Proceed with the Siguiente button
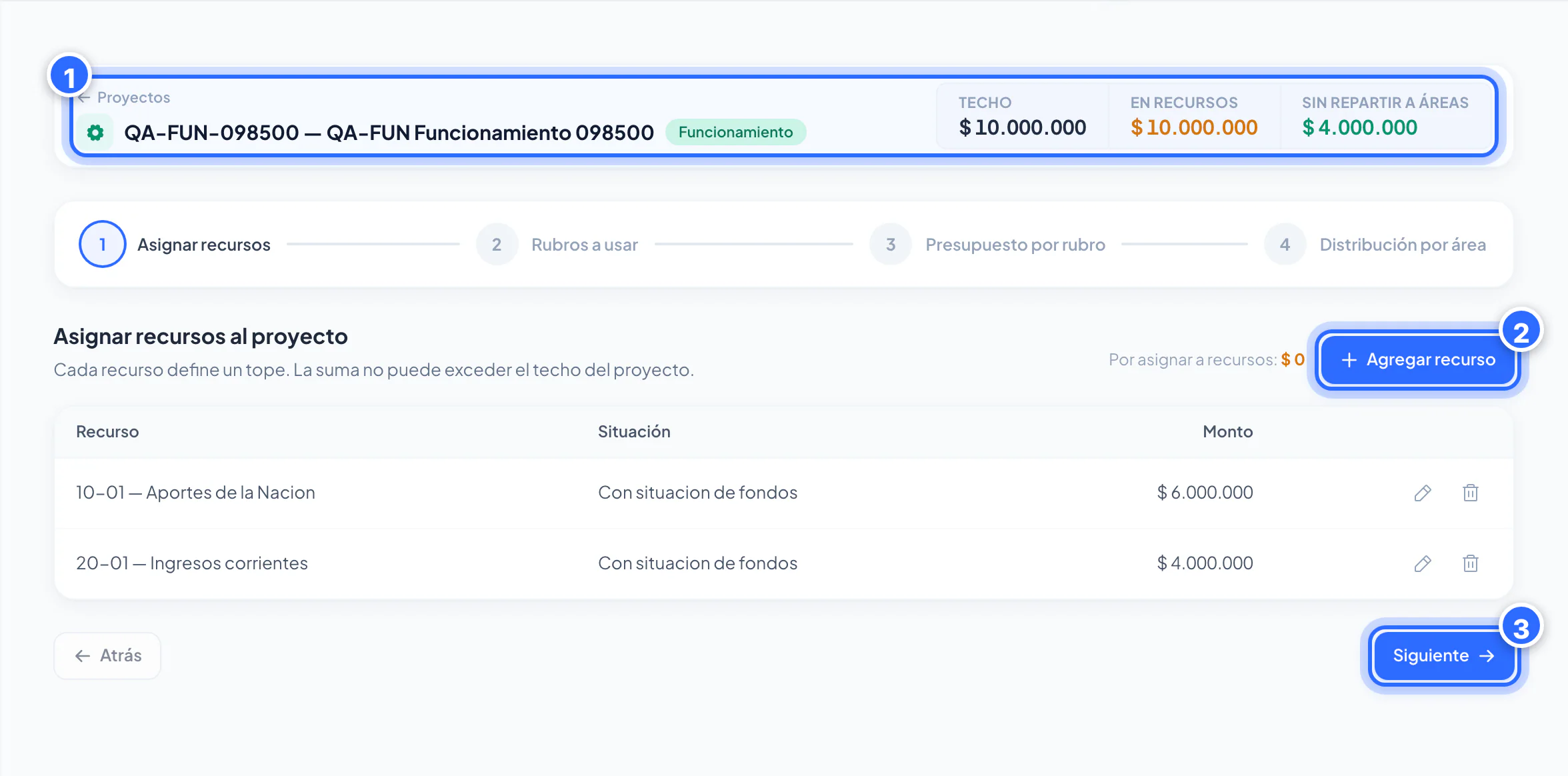The image size is (1568, 776). click(1443, 656)
